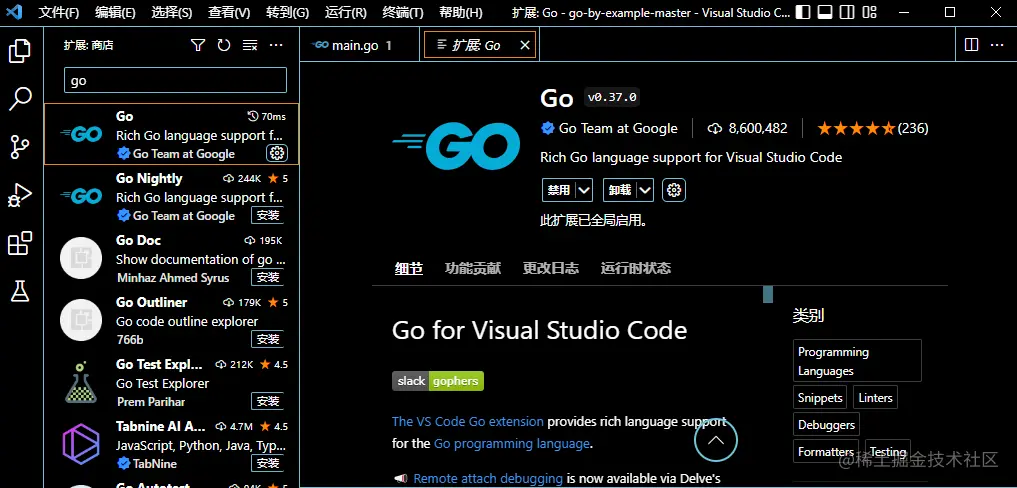Image resolution: width=1017 pixels, height=488 pixels.
Task: Switch to the main.go editor tab
Action: coord(360,45)
